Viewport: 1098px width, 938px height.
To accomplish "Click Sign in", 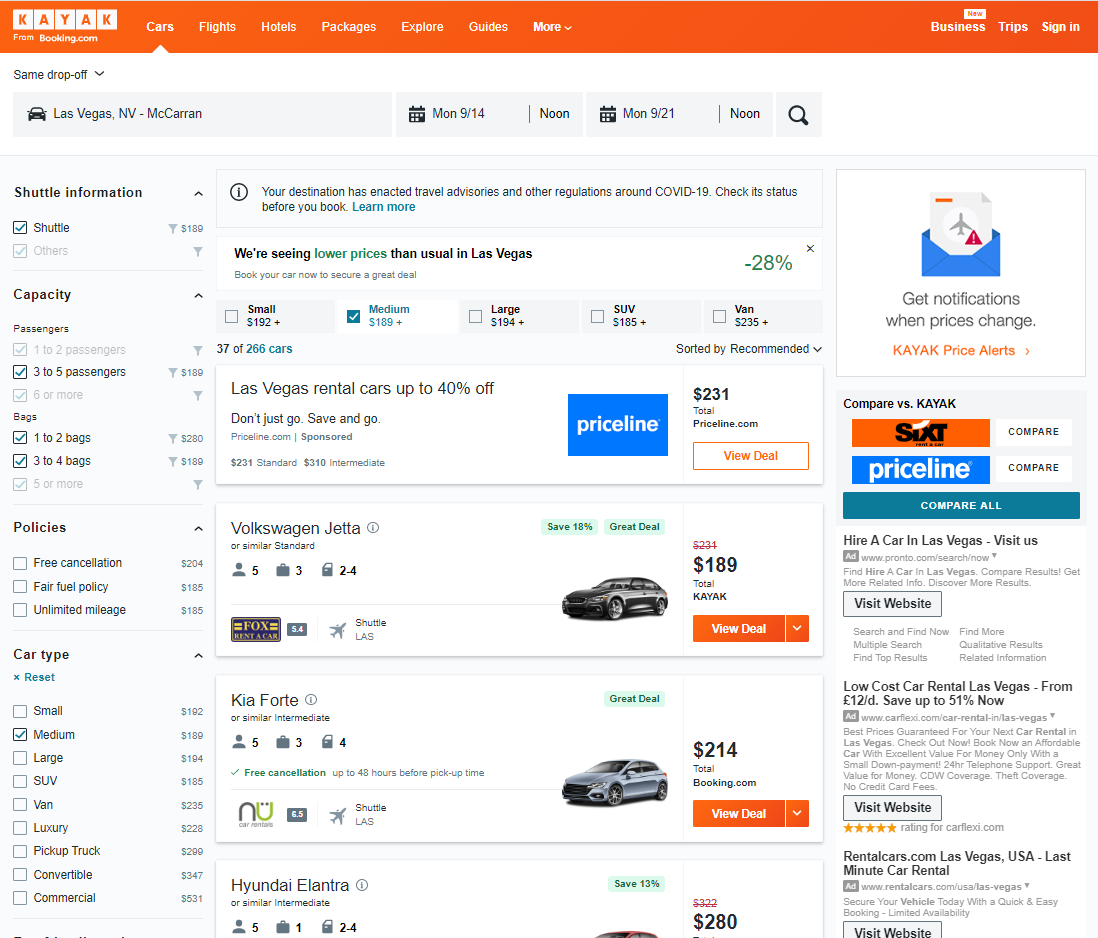I will point(1060,27).
